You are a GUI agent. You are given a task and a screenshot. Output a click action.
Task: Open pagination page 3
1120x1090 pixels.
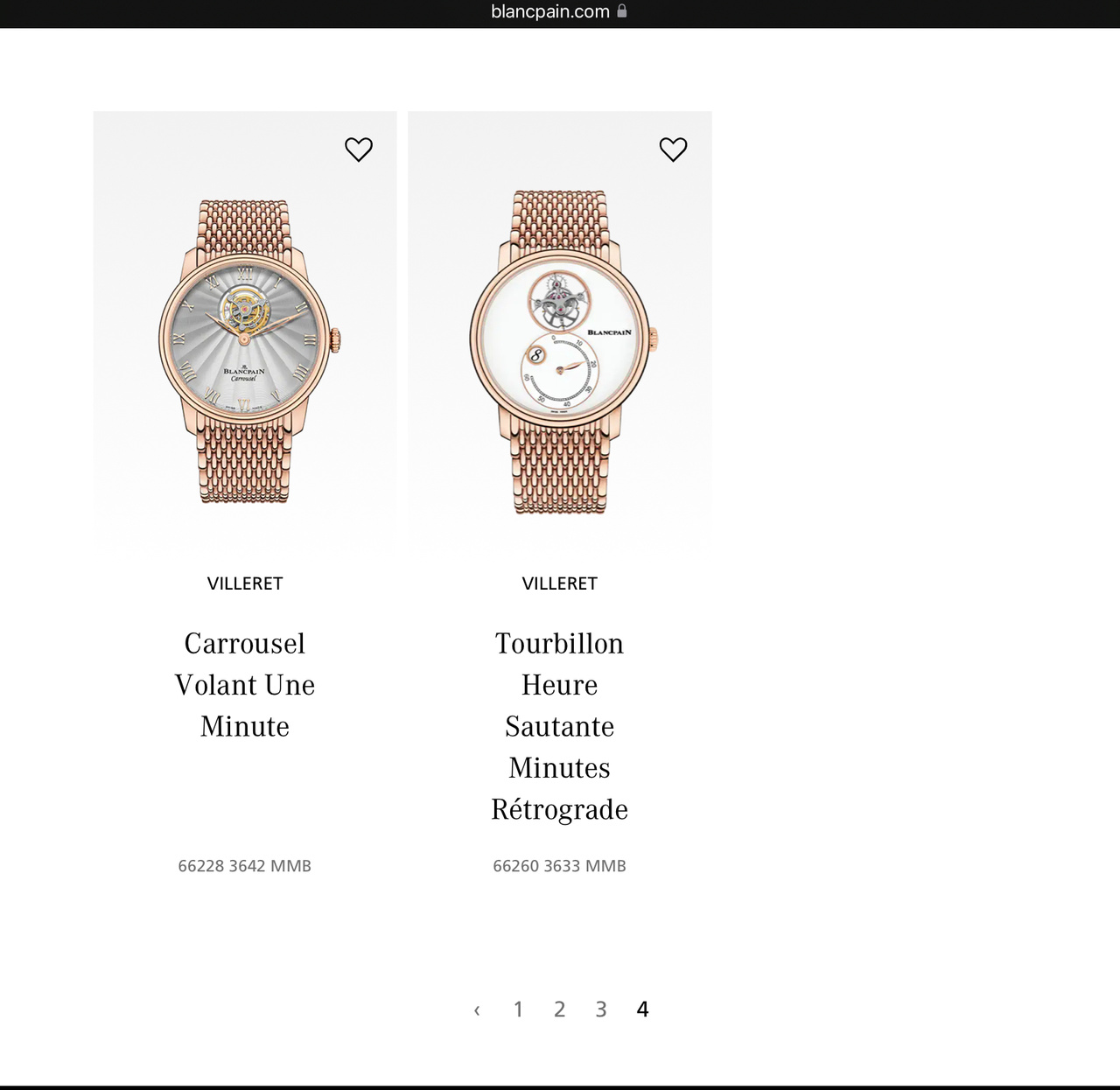601,1010
